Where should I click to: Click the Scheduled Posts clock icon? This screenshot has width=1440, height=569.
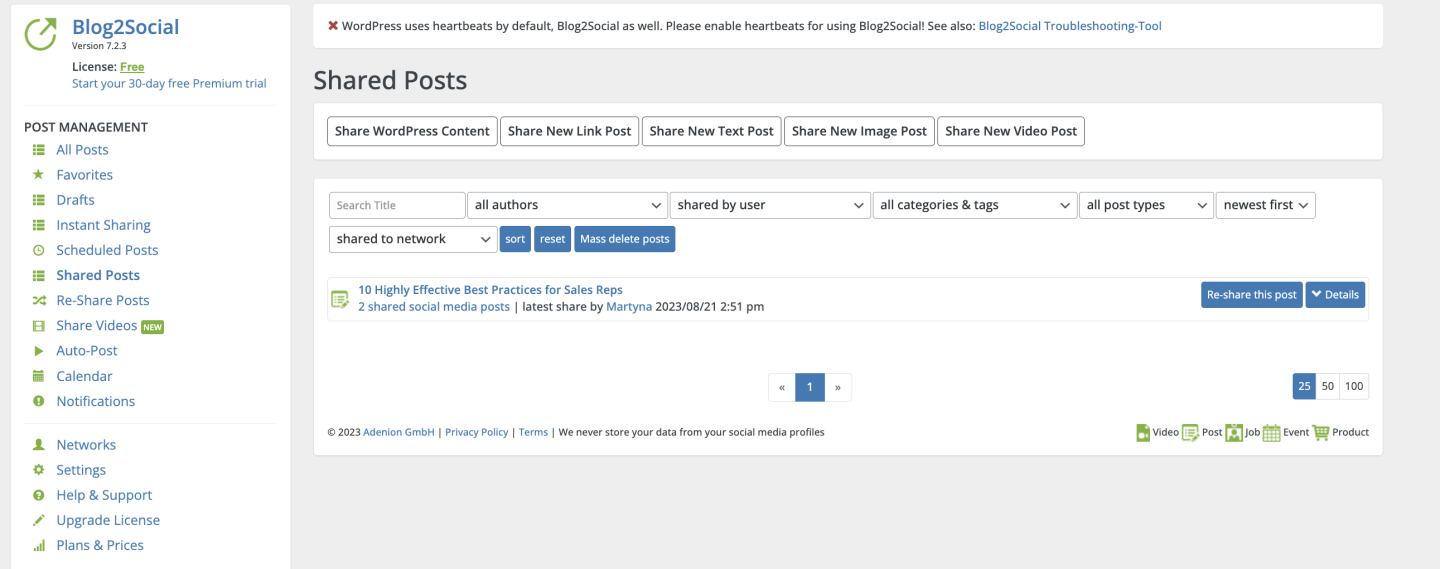coord(39,250)
